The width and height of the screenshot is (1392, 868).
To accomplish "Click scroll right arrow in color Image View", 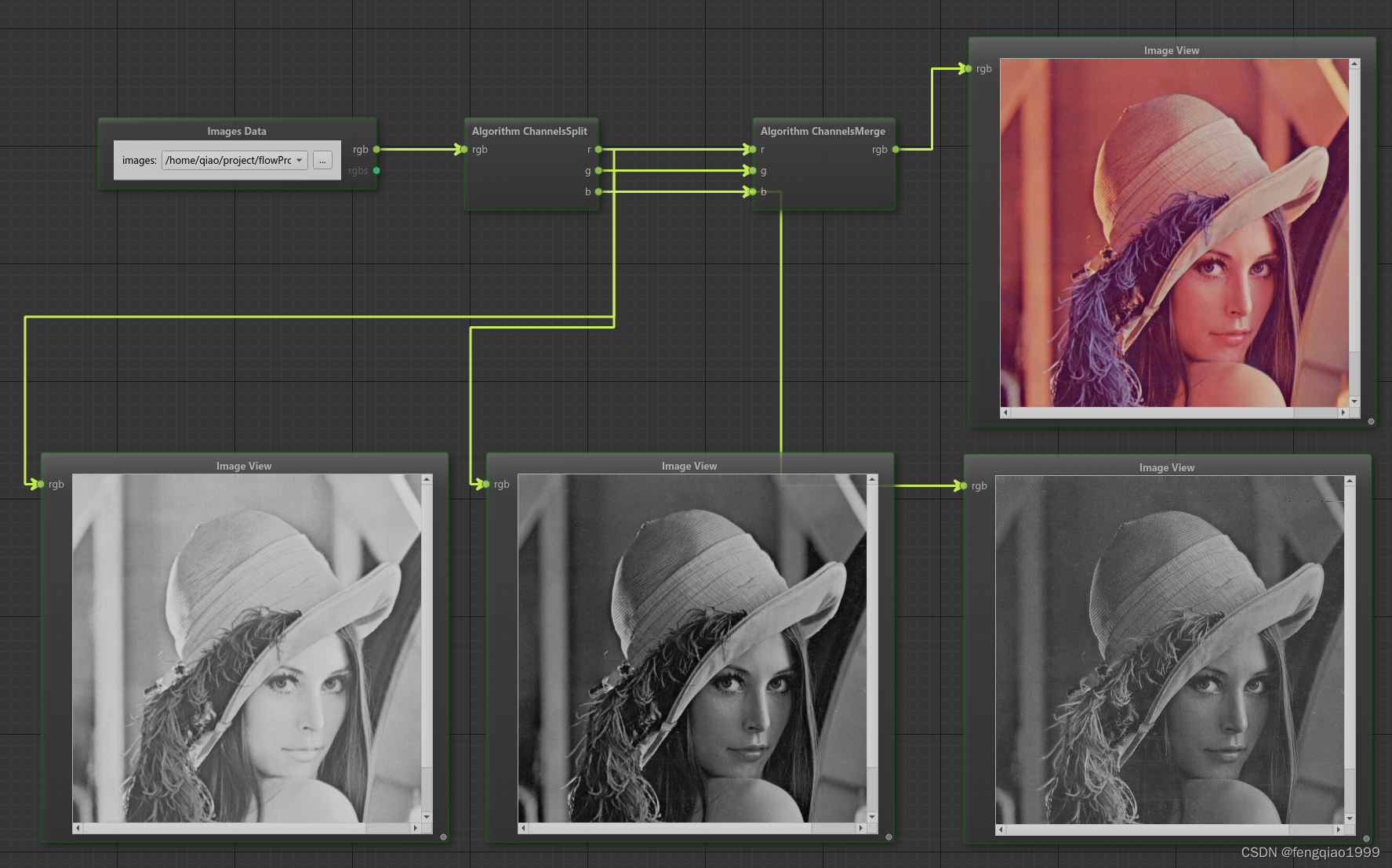I will (x=1343, y=412).
